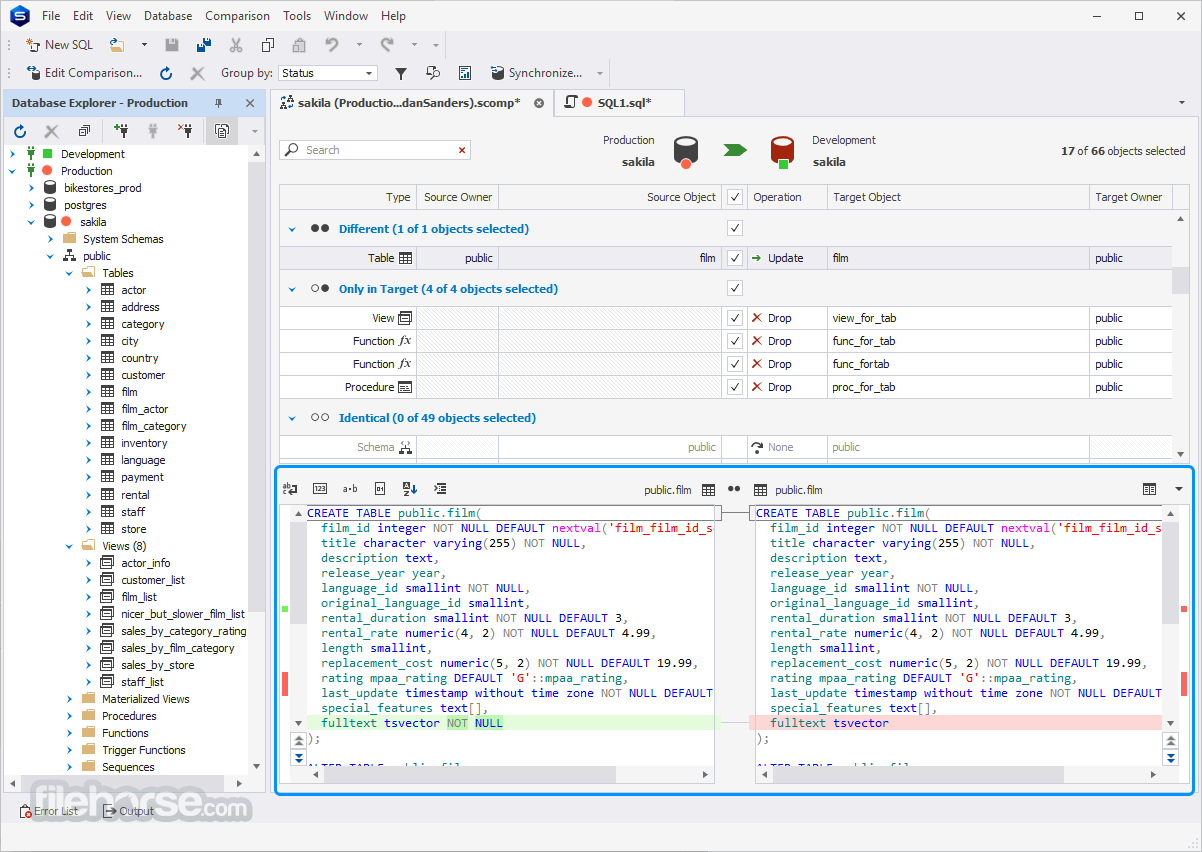Screen dimensions: 1202x852
Task: Collapse the Tables folder
Action: (69, 273)
